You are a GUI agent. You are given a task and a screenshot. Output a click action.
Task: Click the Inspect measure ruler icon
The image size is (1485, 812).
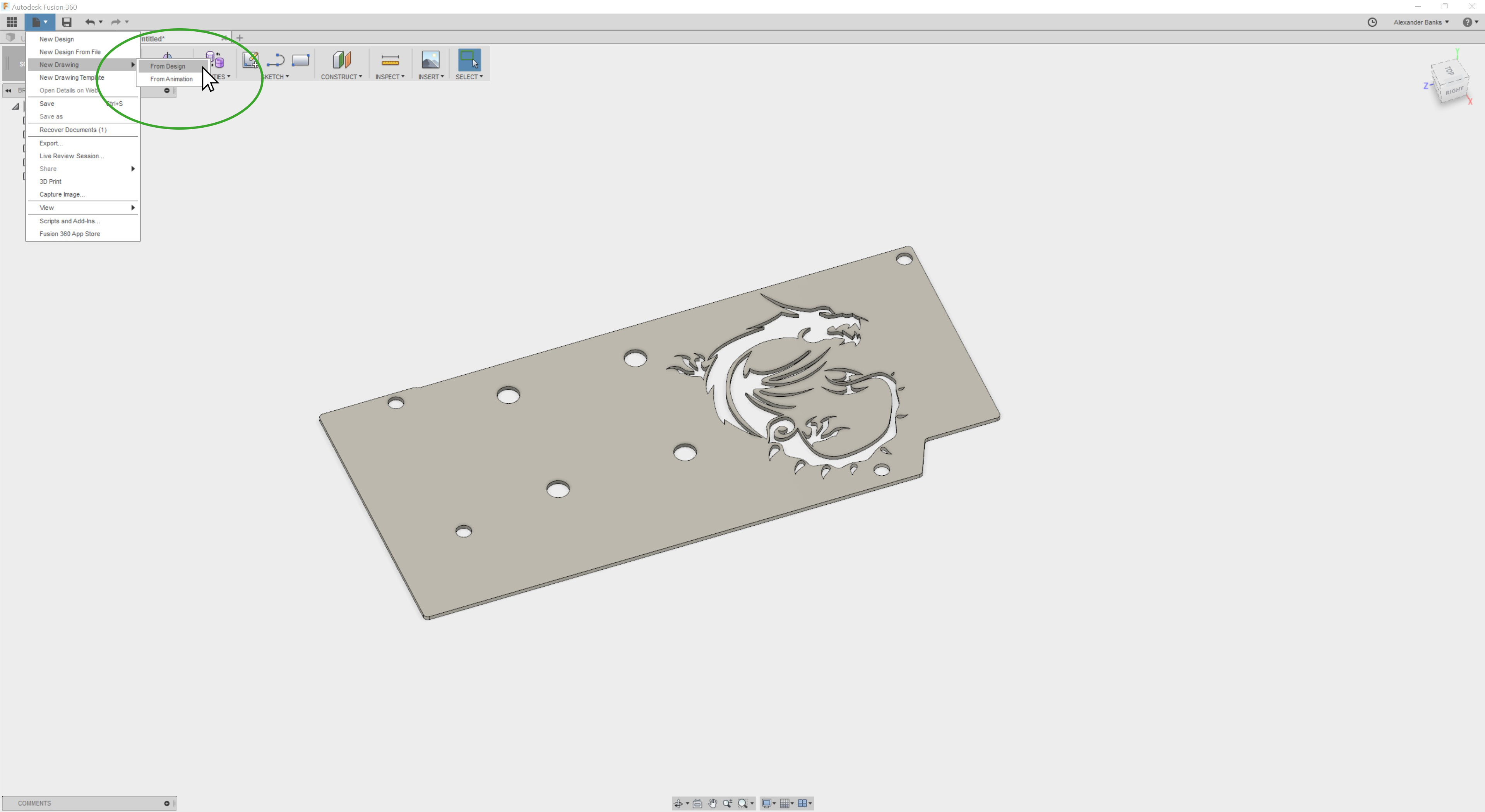tap(390, 60)
